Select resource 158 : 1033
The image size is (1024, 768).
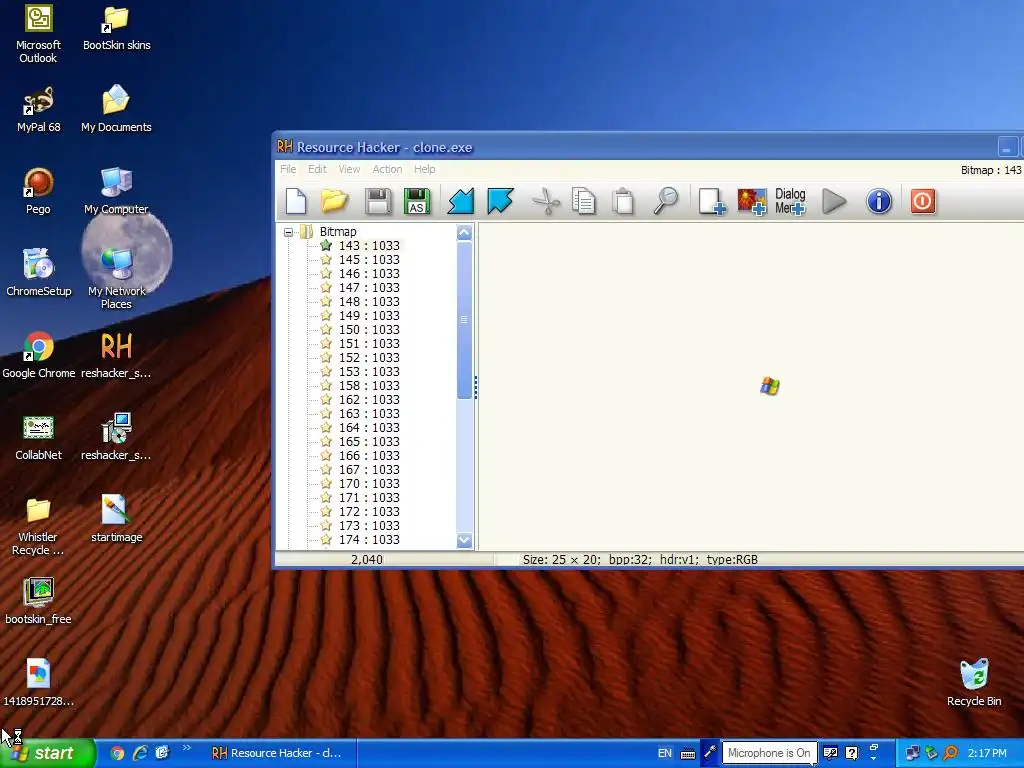click(369, 386)
